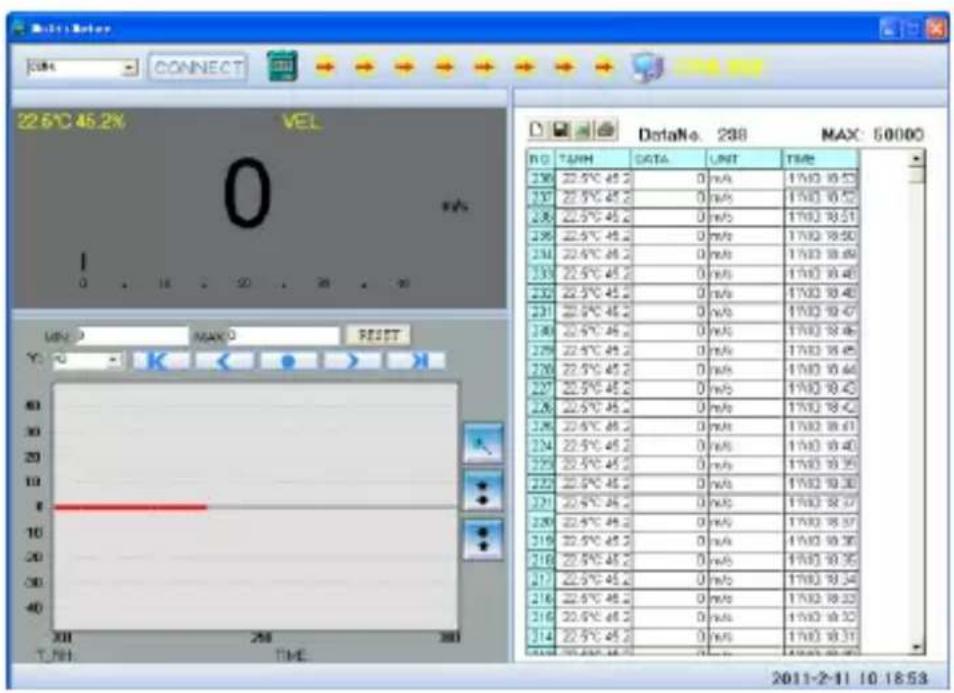
Task: Click the DataNo. 238 counter
Action: click(x=692, y=134)
